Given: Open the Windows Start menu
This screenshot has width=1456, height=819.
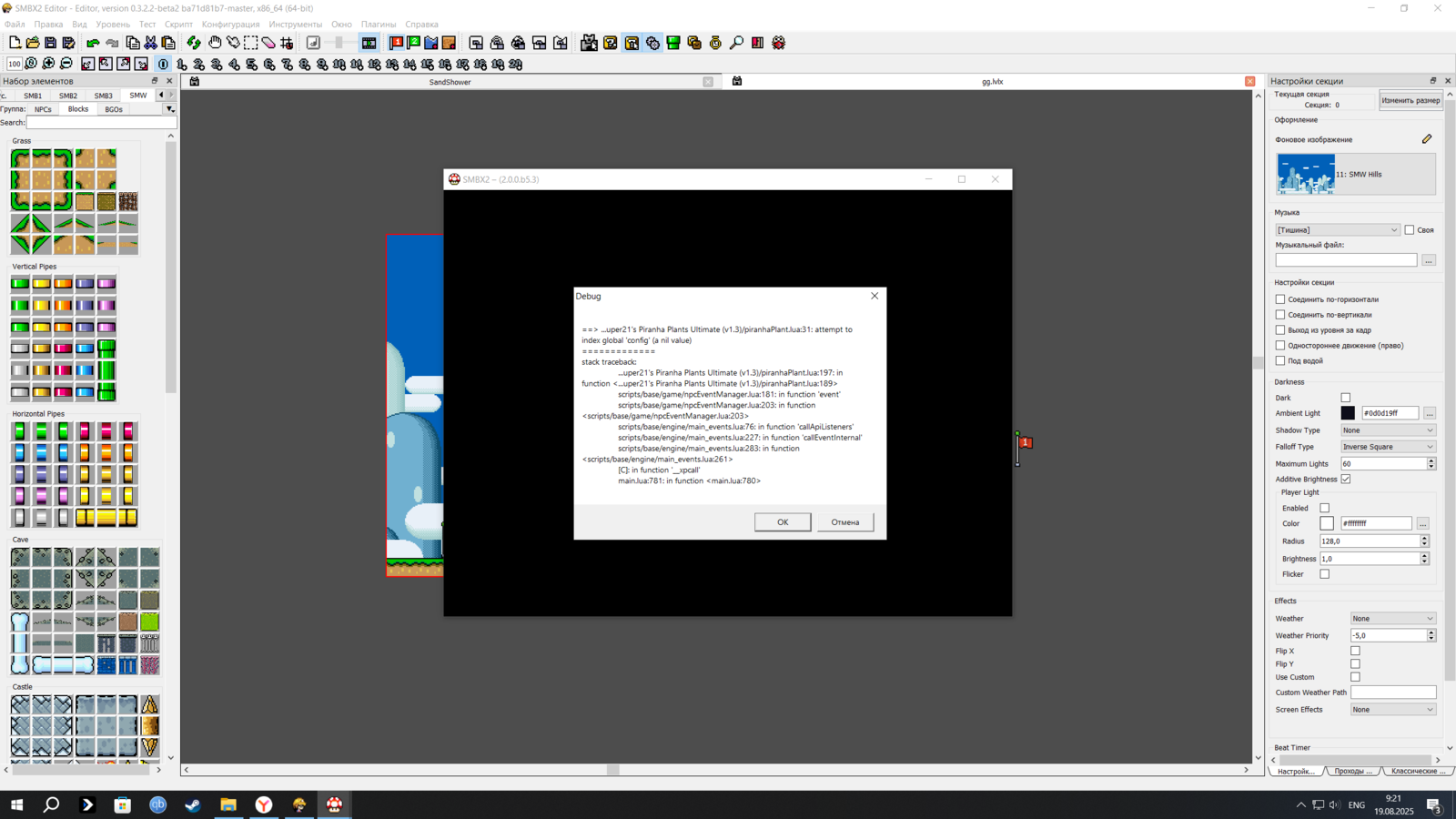Looking at the screenshot, I should click(16, 804).
